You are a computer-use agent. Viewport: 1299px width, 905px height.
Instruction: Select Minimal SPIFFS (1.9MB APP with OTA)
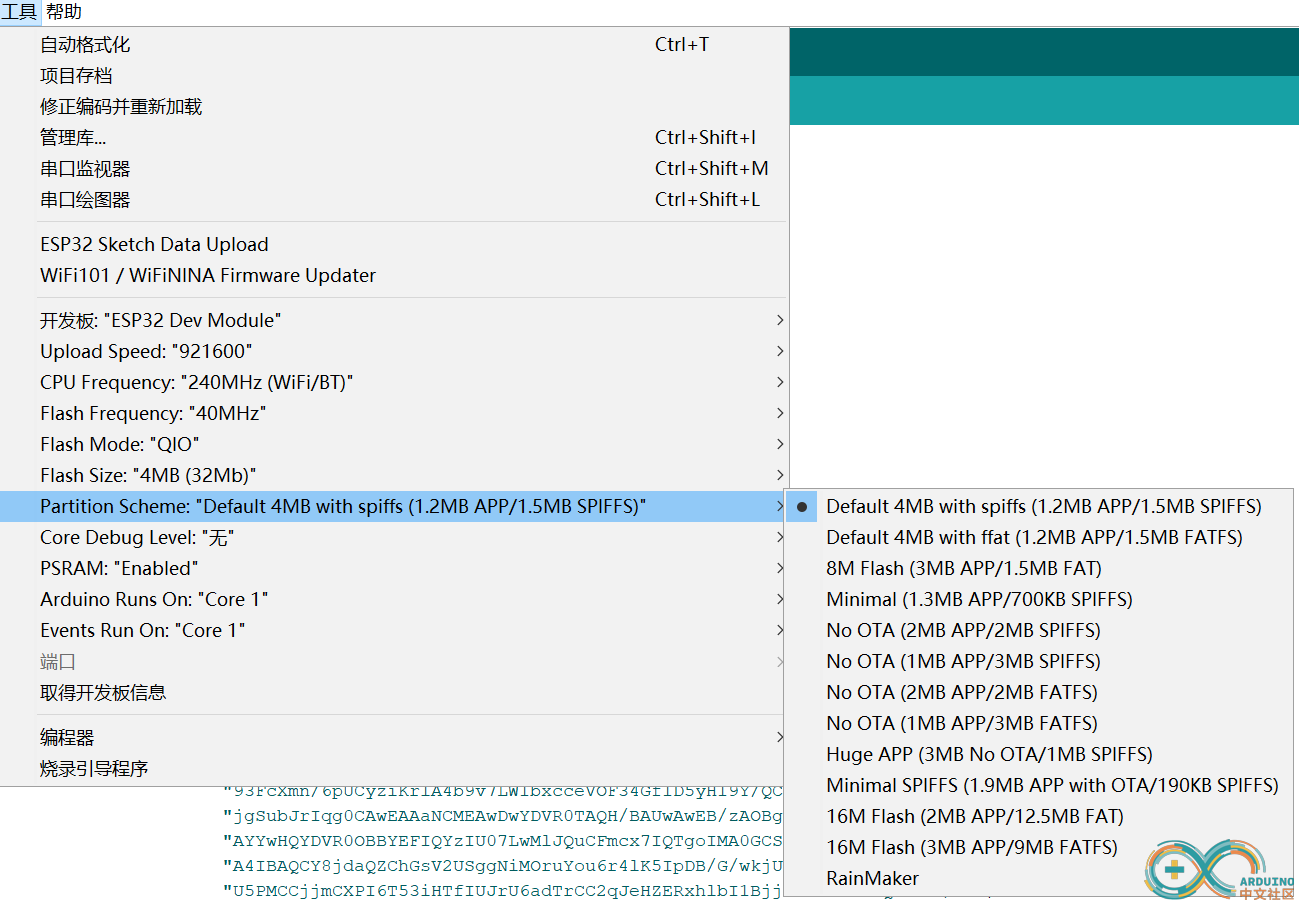coord(1039,786)
